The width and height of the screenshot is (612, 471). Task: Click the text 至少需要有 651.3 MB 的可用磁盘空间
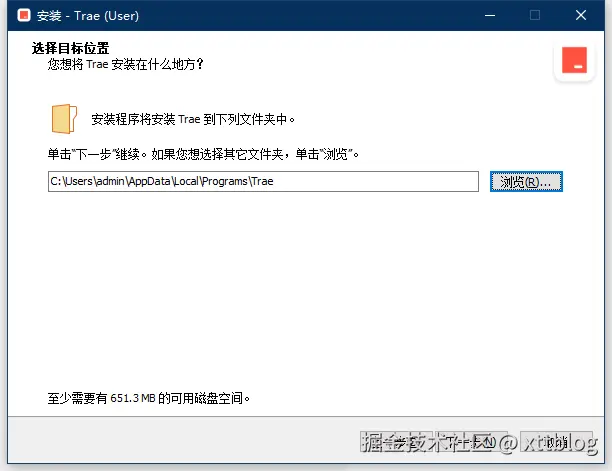tap(149, 398)
